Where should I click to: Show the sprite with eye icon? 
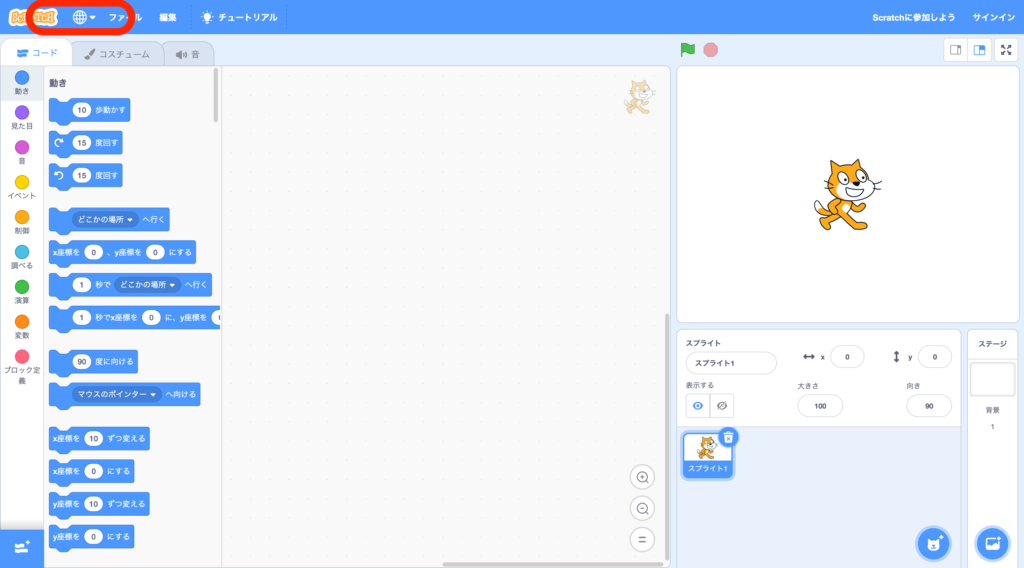click(x=698, y=405)
